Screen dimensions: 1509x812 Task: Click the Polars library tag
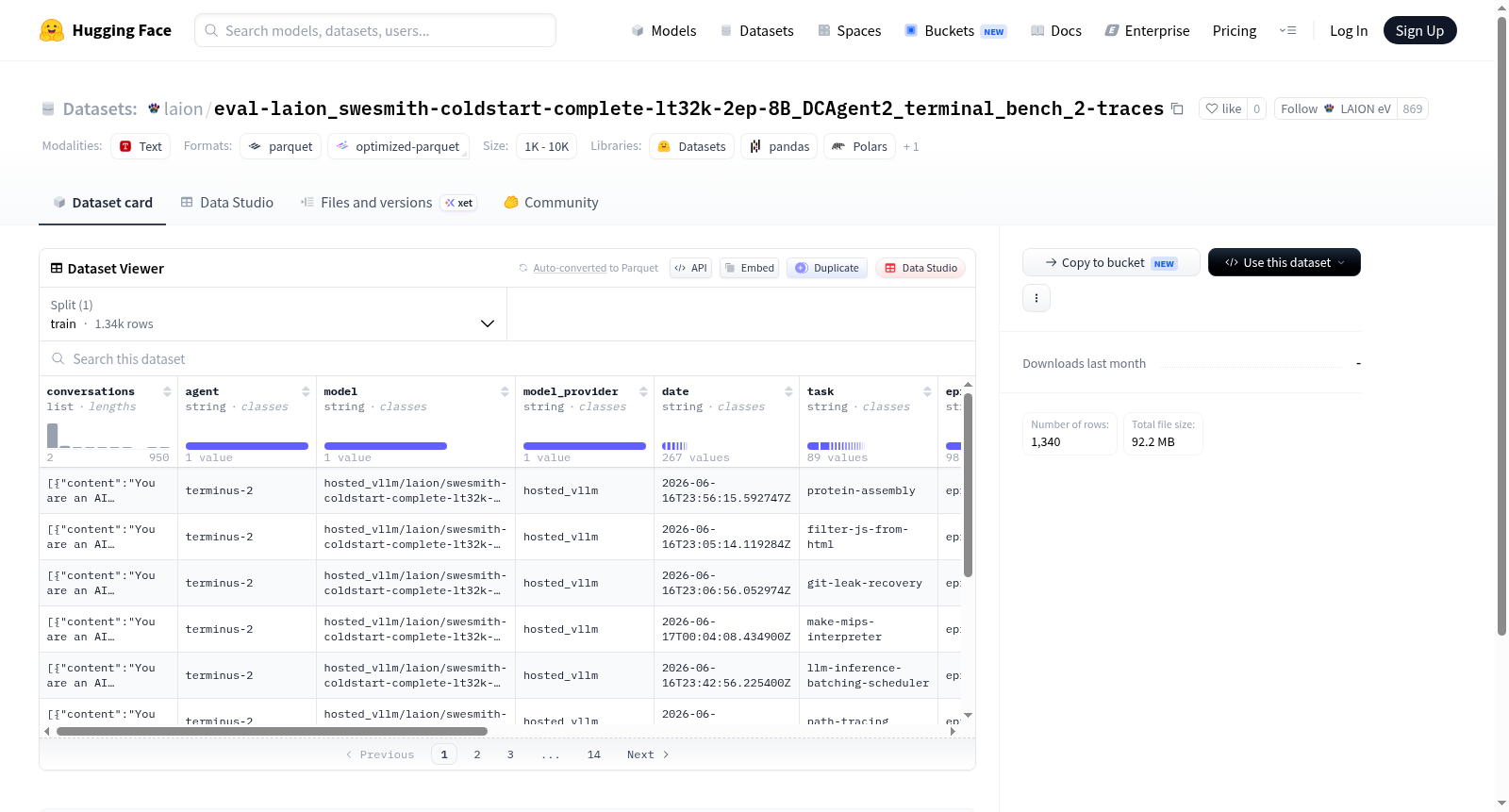(859, 146)
